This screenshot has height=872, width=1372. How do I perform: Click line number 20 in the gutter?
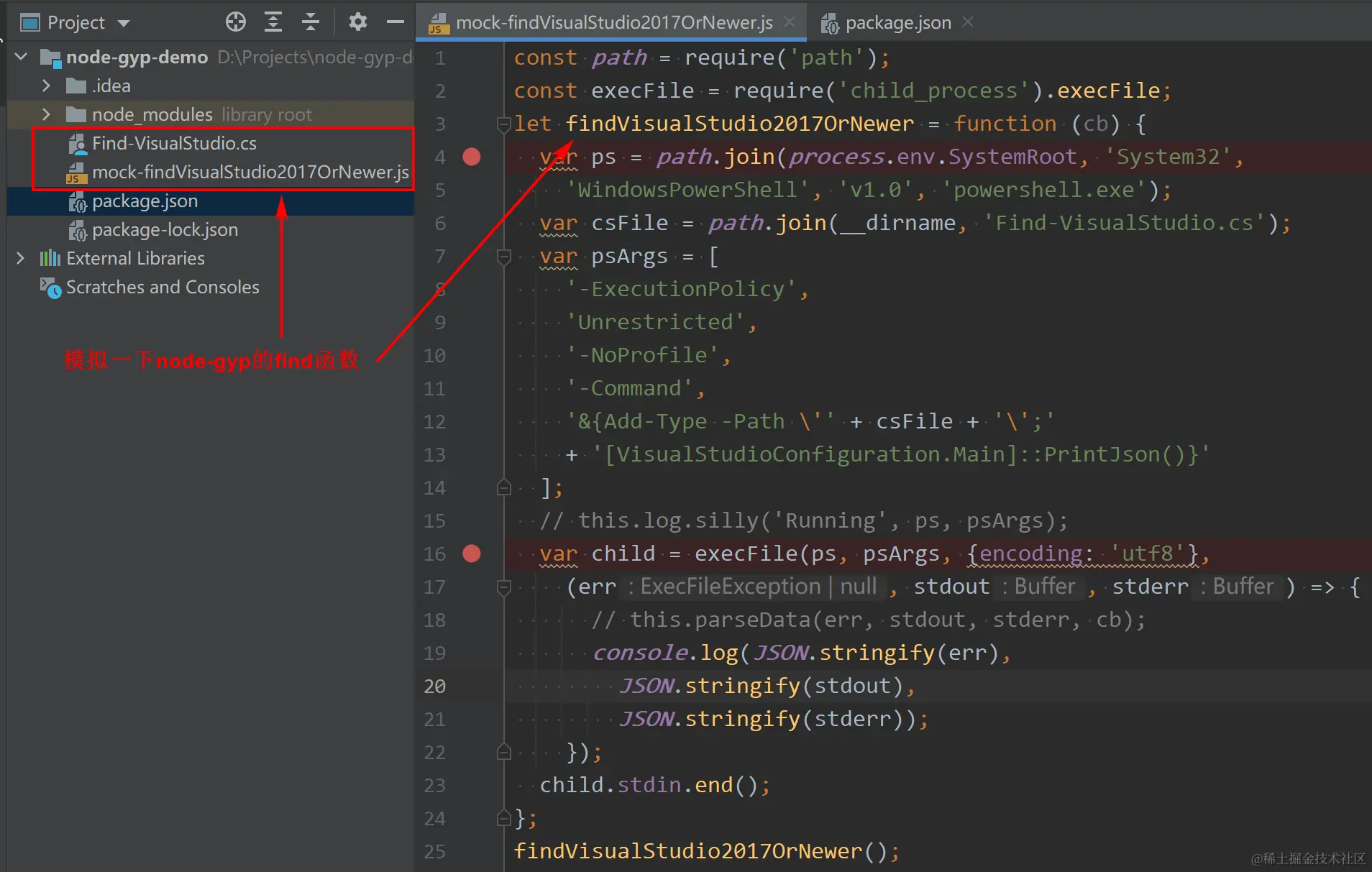(434, 687)
